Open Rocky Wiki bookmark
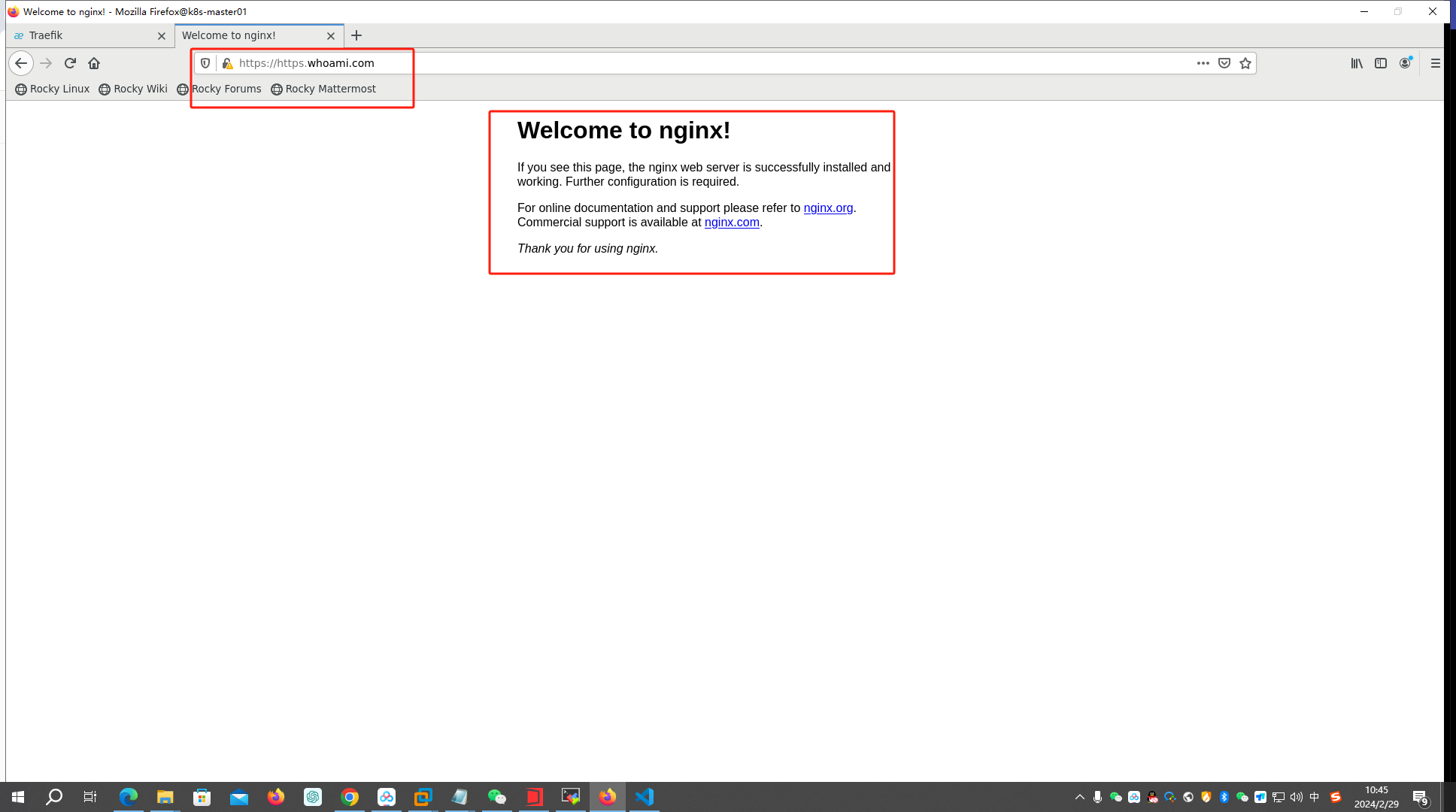 point(133,89)
